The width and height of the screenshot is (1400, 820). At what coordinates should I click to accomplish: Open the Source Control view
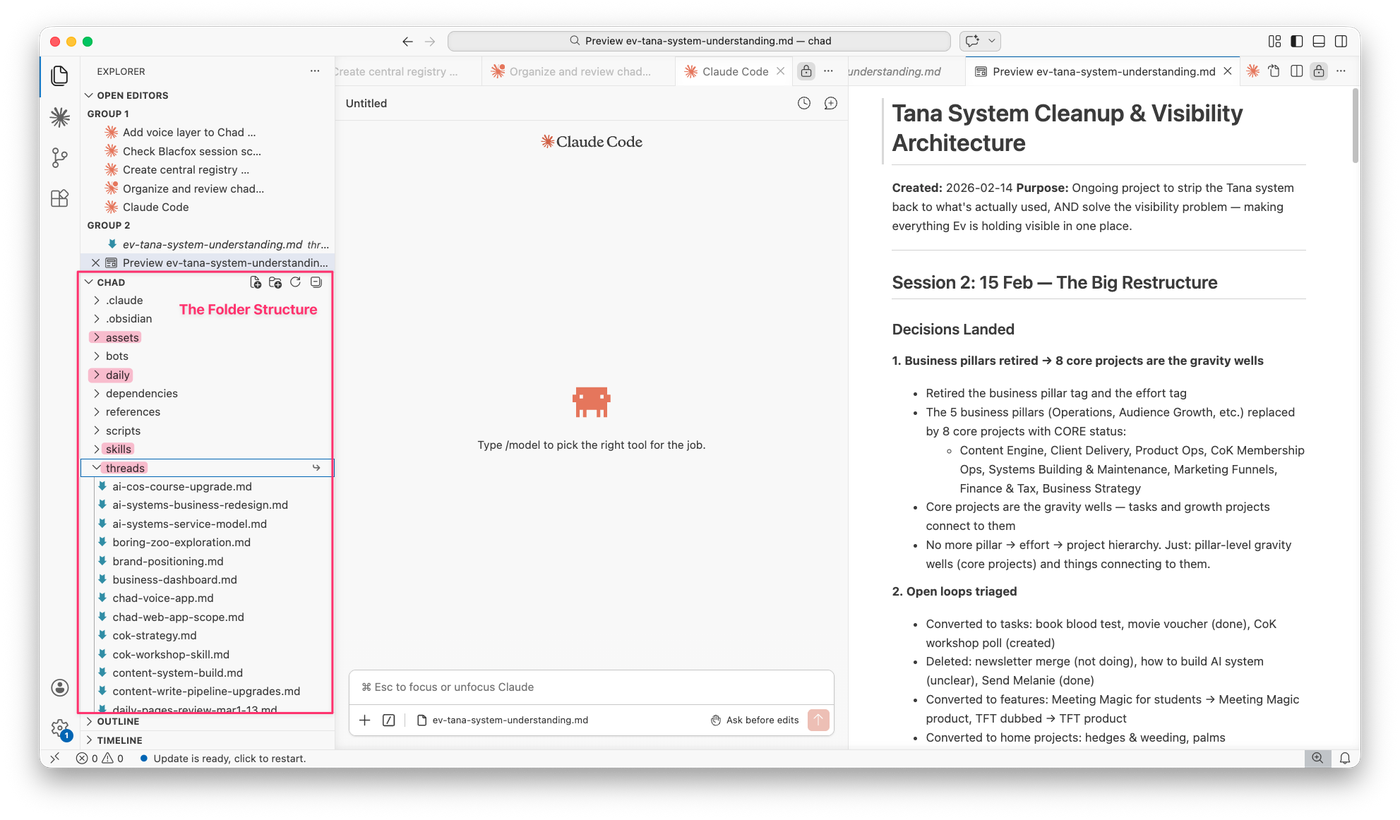click(60, 157)
